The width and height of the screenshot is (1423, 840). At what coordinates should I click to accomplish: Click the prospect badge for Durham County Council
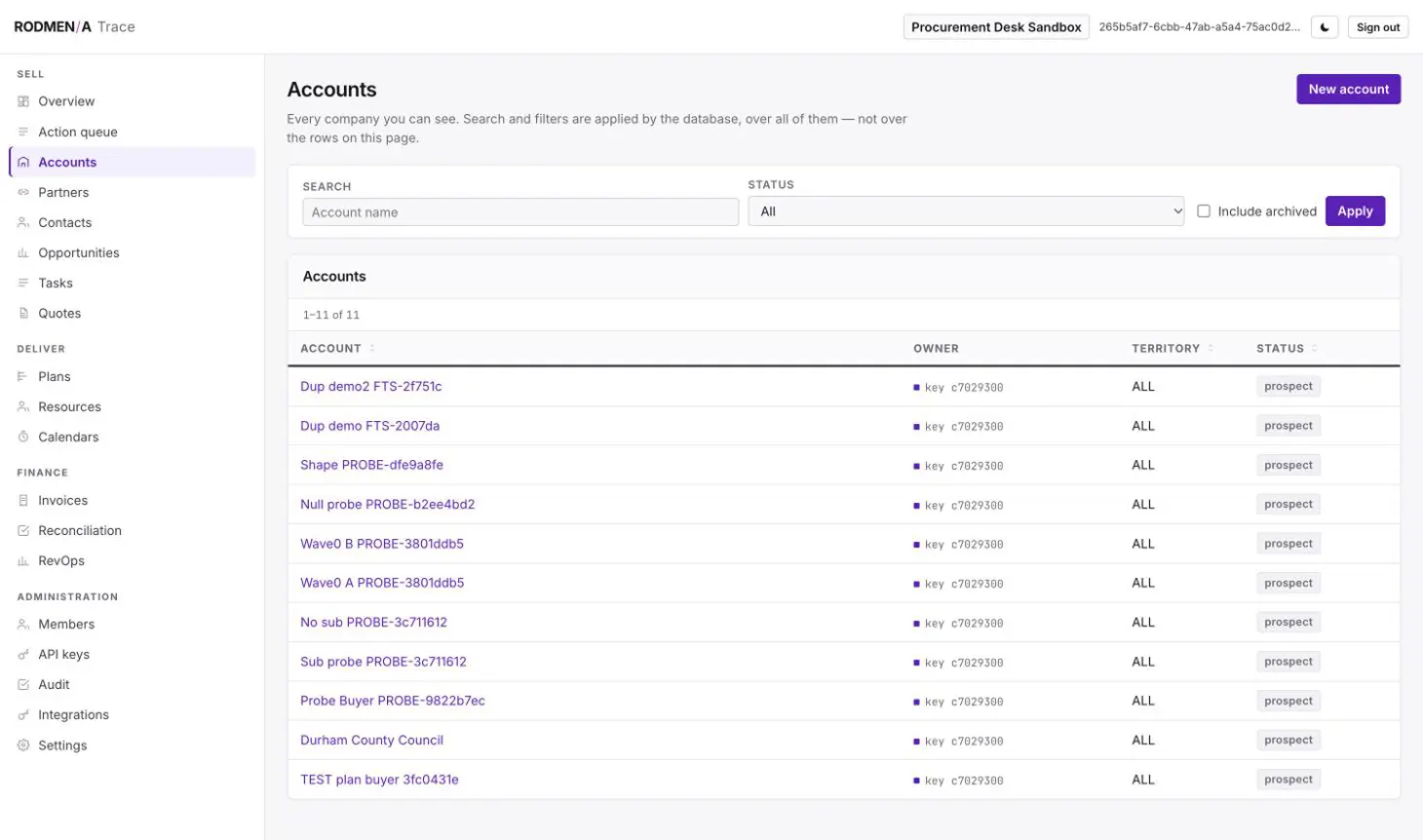coord(1288,740)
